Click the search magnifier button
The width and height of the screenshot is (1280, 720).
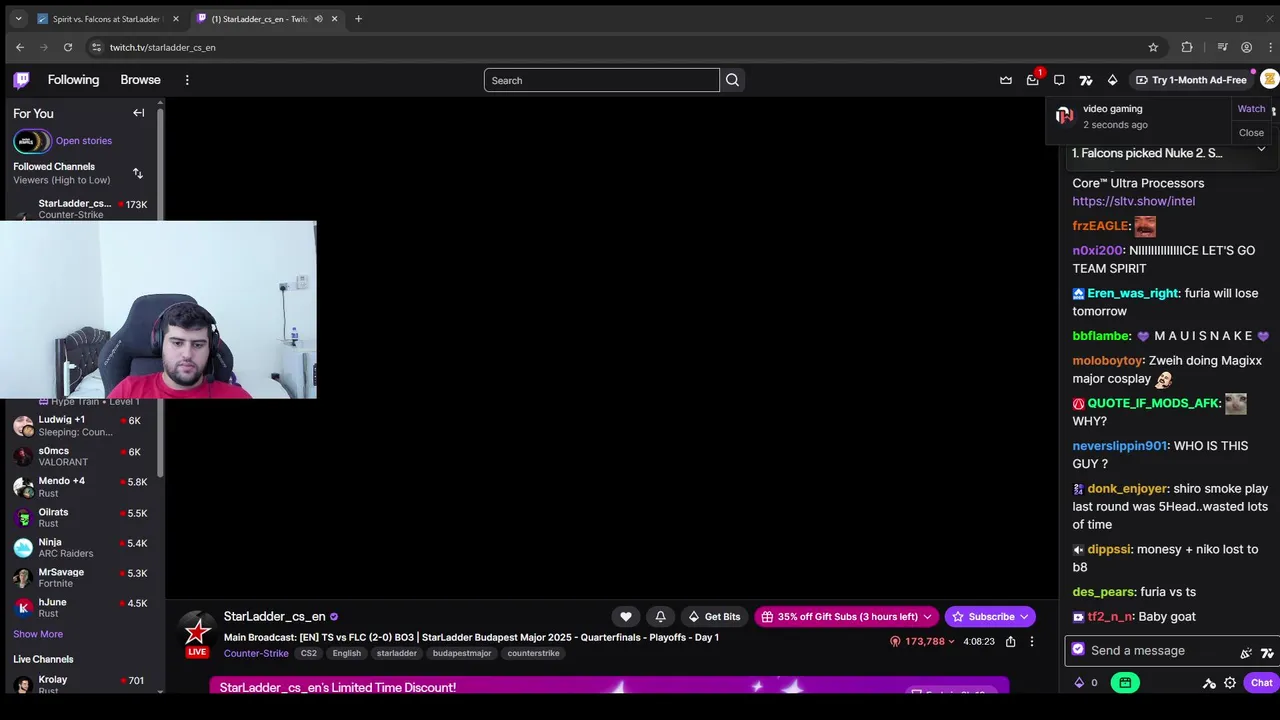click(x=732, y=80)
